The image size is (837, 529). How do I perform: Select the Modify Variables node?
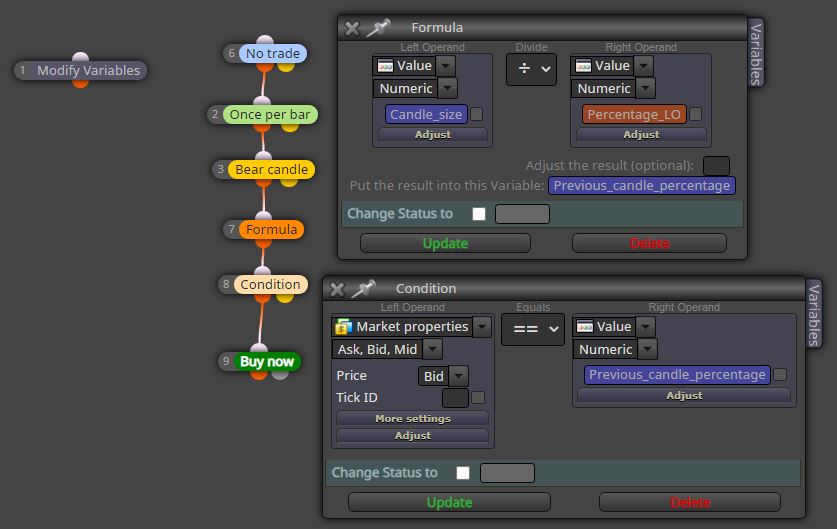(81, 70)
